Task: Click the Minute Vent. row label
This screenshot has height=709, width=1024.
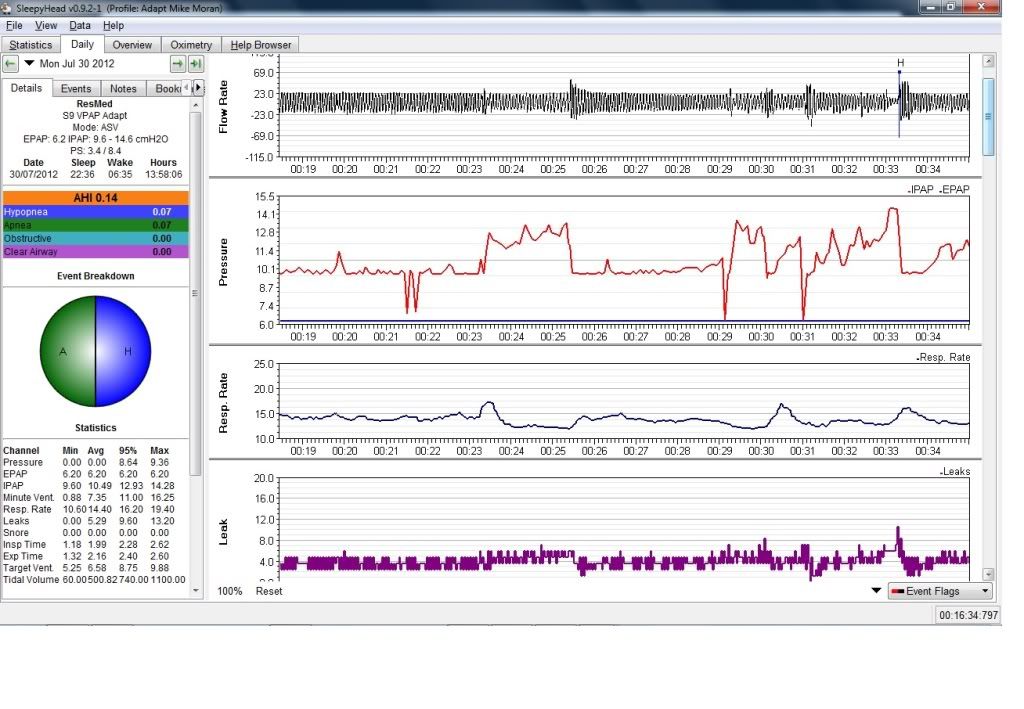Action: tap(29, 497)
